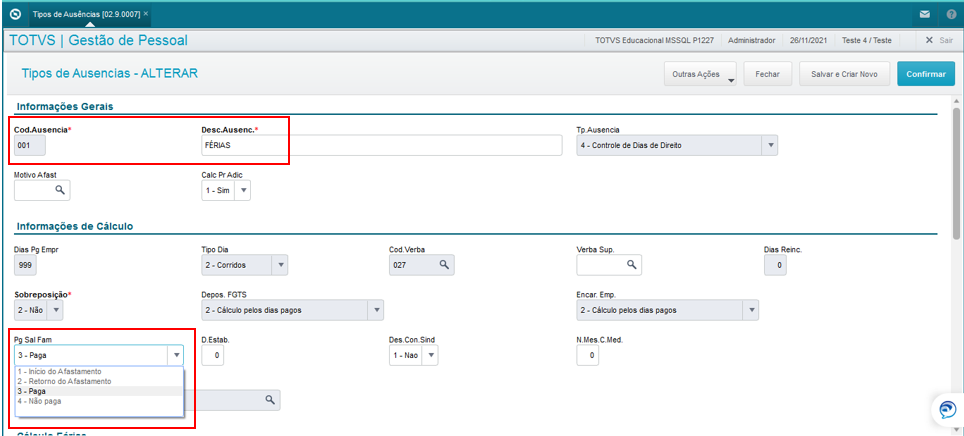Expand the Depos. FGTS dropdown
Viewport: 964px width, 436px height.
click(x=376, y=310)
